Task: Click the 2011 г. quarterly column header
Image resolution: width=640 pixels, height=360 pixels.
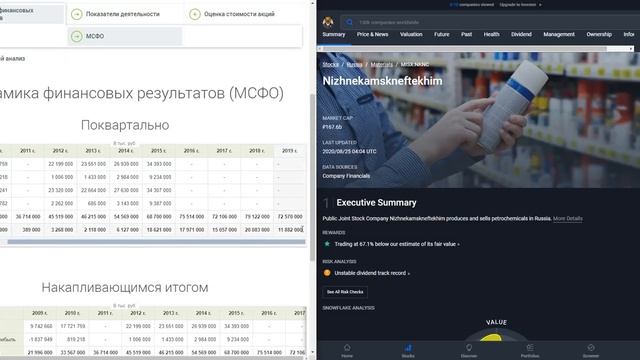Action: click(28, 151)
